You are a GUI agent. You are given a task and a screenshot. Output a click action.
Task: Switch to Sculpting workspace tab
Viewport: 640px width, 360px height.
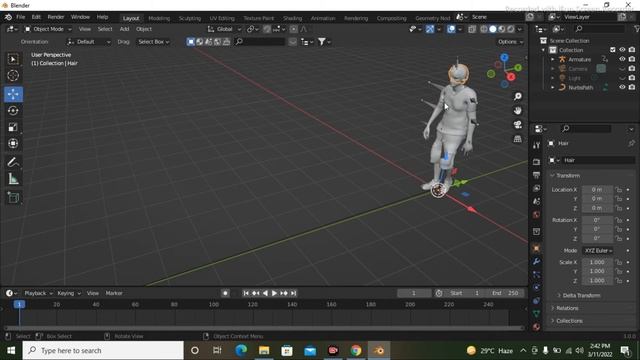pyautogui.click(x=190, y=18)
